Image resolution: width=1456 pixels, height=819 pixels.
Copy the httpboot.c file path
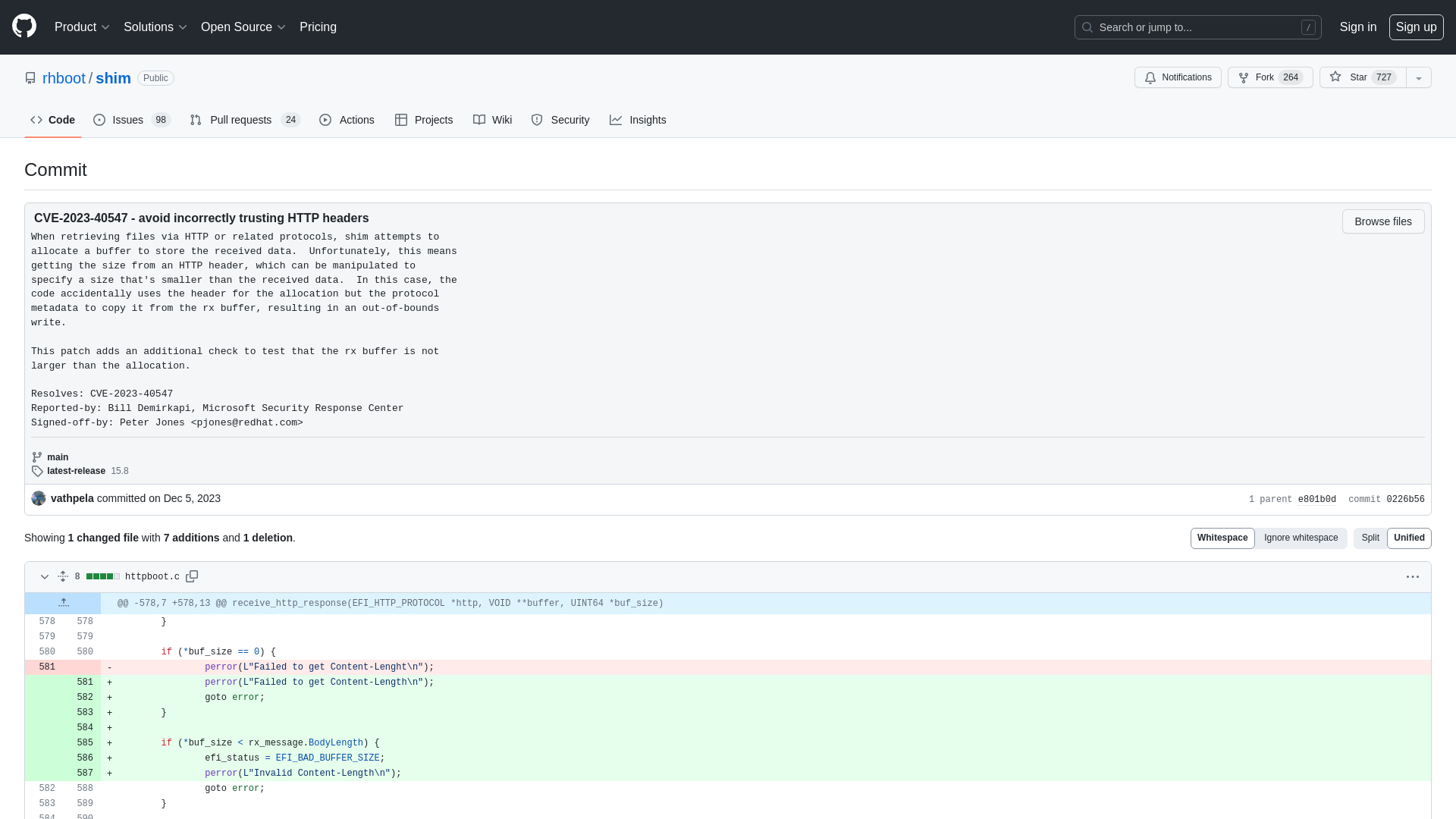coord(192,576)
